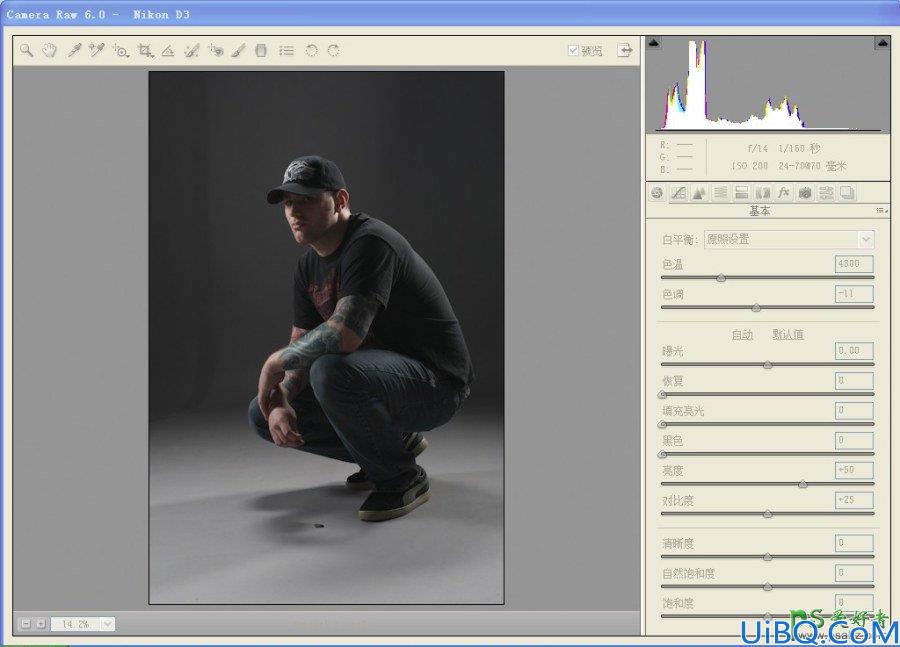Open the Snapshots panel tab

847,193
